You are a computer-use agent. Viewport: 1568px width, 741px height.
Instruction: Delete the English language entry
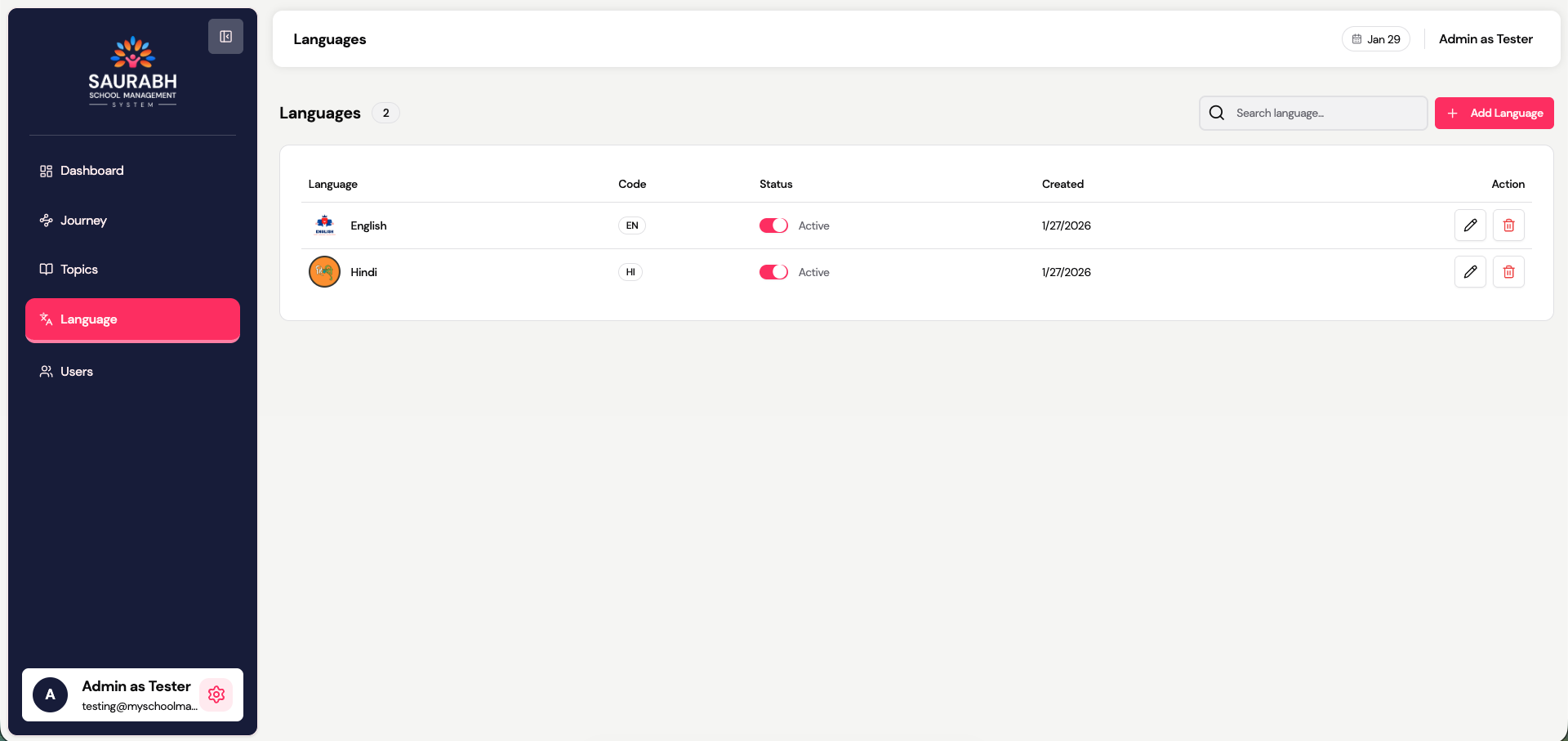[1508, 225]
